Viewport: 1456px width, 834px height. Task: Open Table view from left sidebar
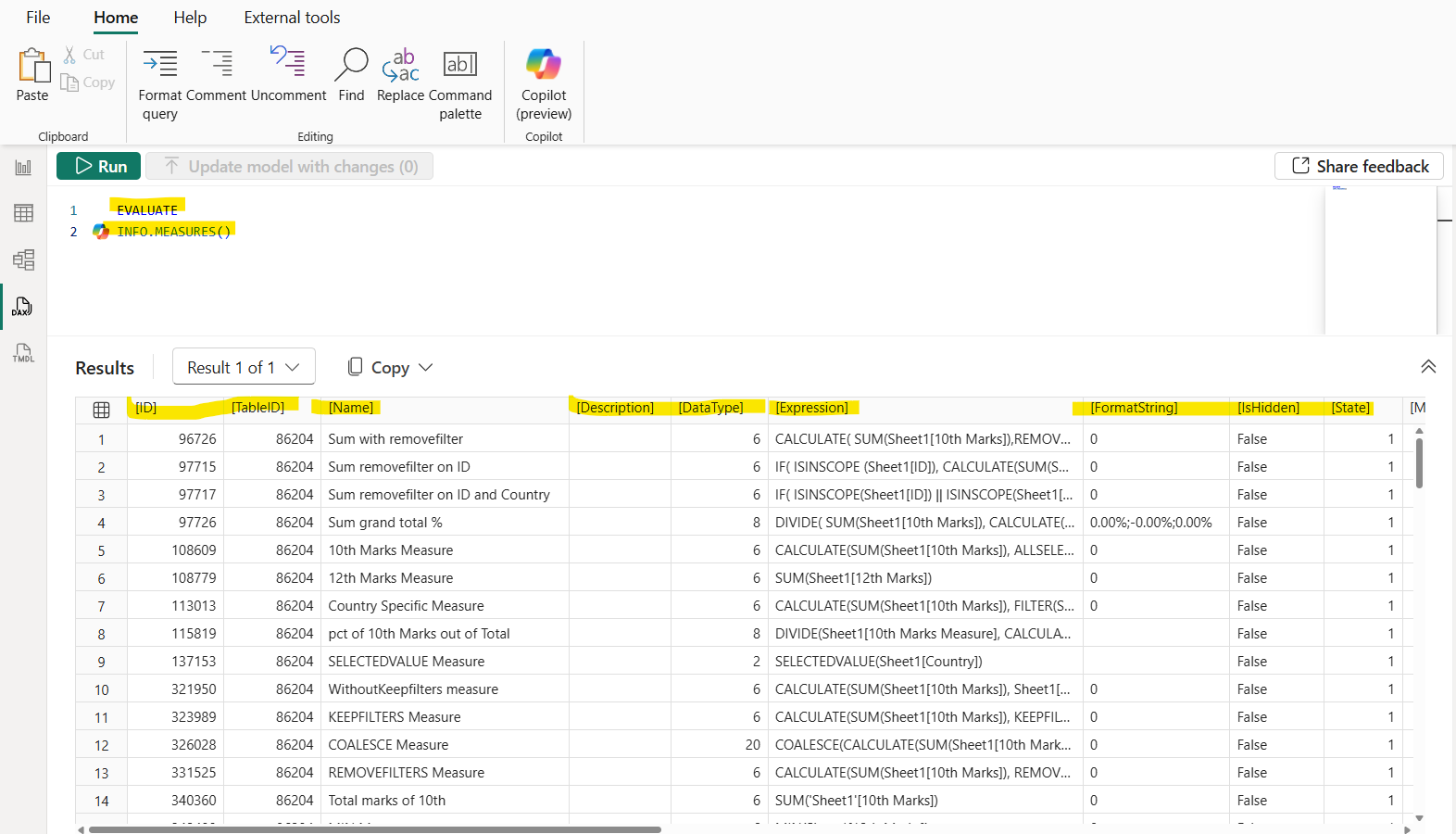coord(23,213)
